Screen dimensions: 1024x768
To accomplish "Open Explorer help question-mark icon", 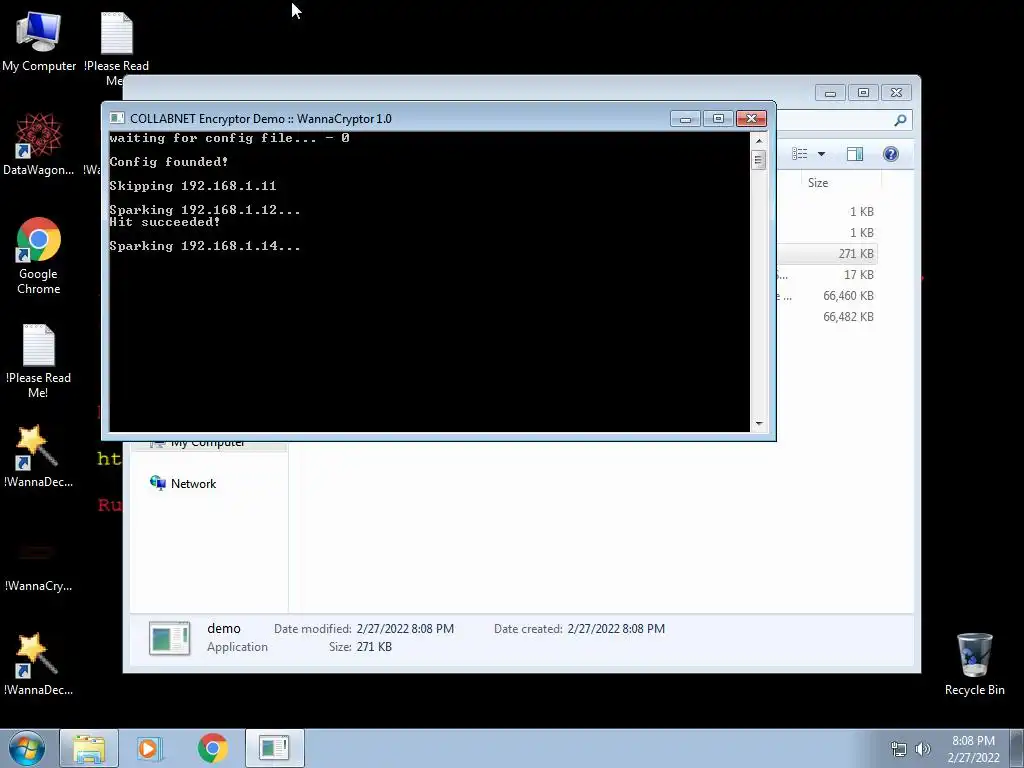I will click(x=891, y=153).
